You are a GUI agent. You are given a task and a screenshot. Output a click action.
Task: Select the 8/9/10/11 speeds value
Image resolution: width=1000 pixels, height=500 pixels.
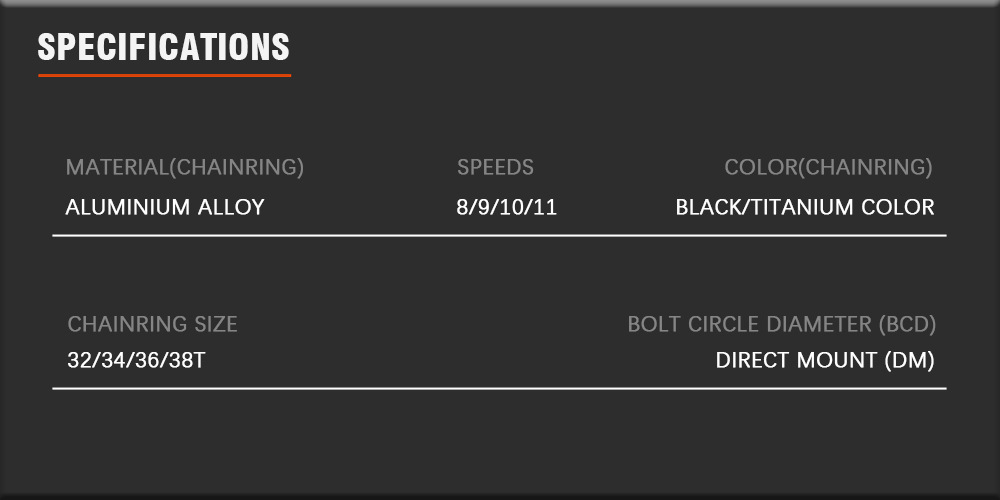506,208
